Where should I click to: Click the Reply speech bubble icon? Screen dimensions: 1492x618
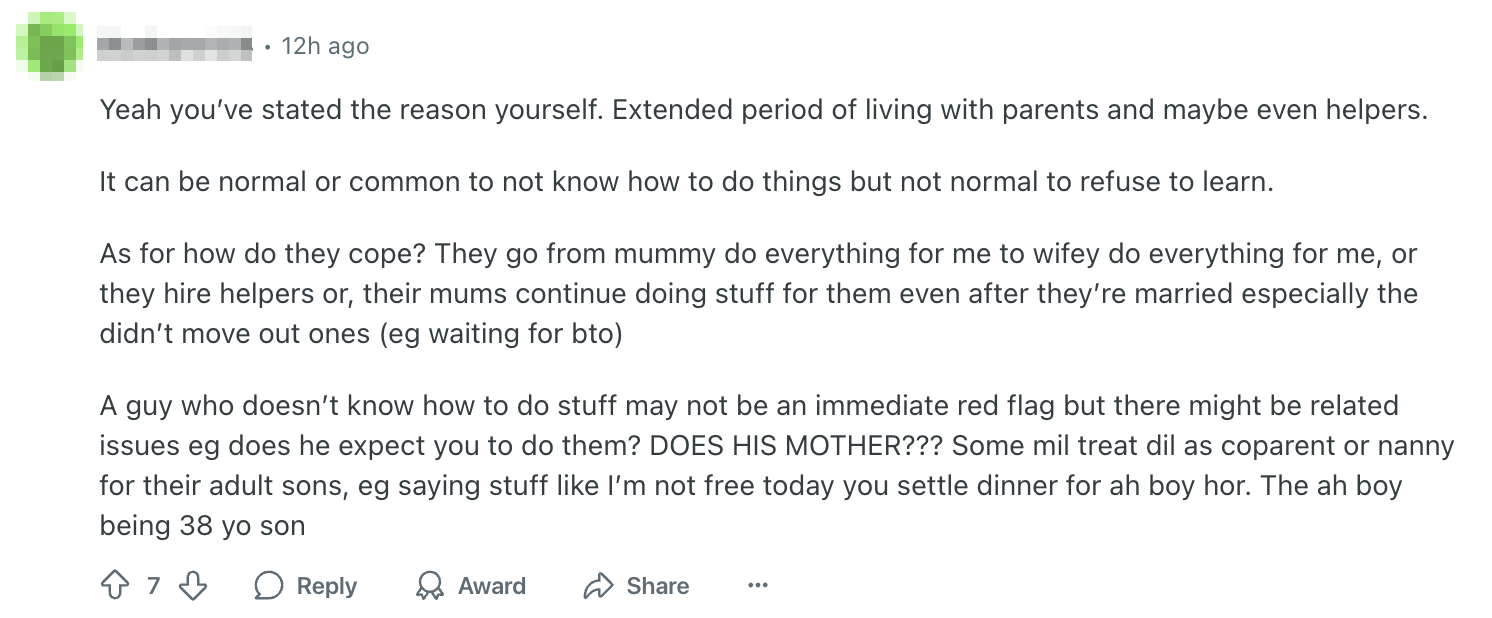[269, 586]
